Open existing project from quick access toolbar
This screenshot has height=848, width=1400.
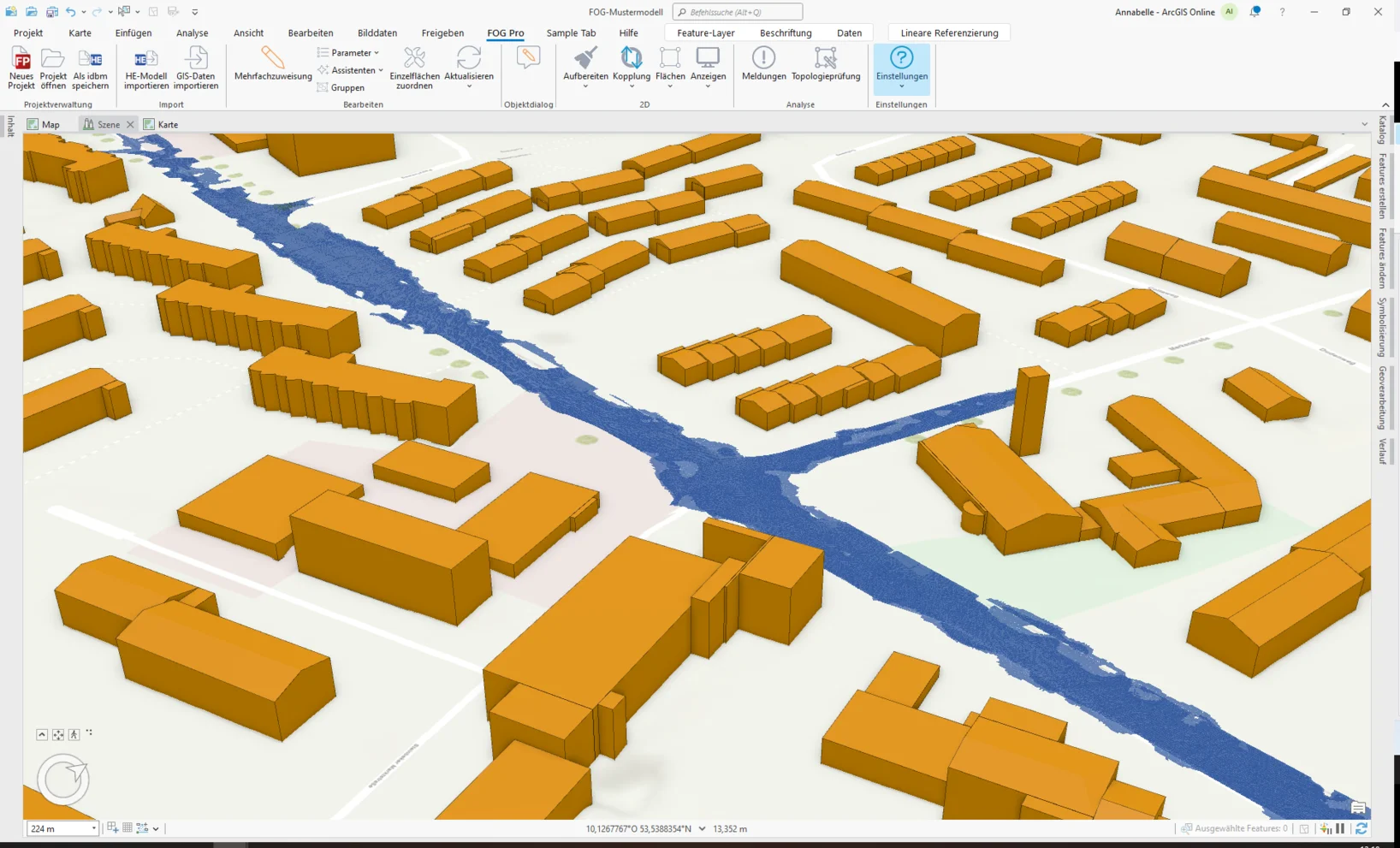(x=31, y=12)
